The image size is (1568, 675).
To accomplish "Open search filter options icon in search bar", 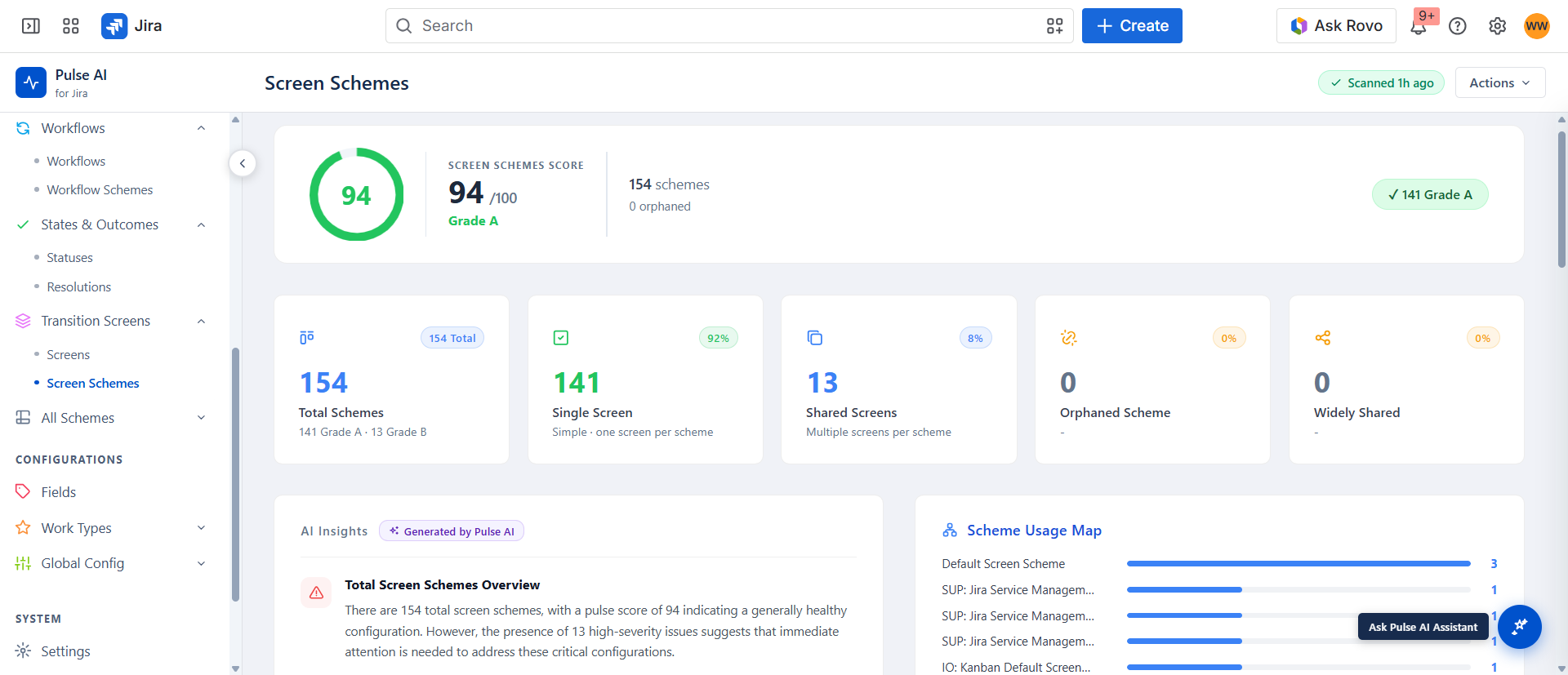I will pyautogui.click(x=1054, y=26).
